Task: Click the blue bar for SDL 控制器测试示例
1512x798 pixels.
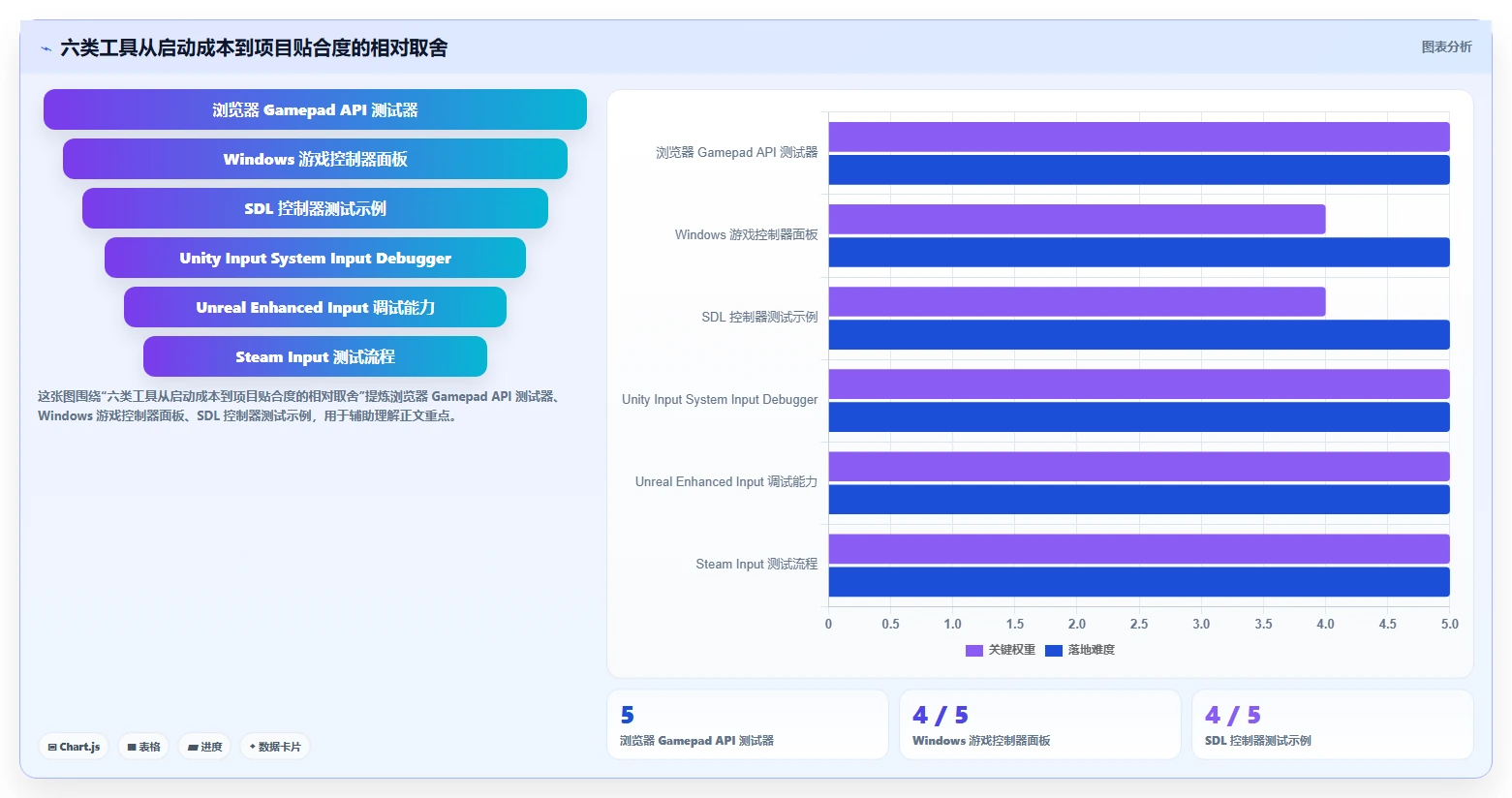Action: click(1139, 334)
